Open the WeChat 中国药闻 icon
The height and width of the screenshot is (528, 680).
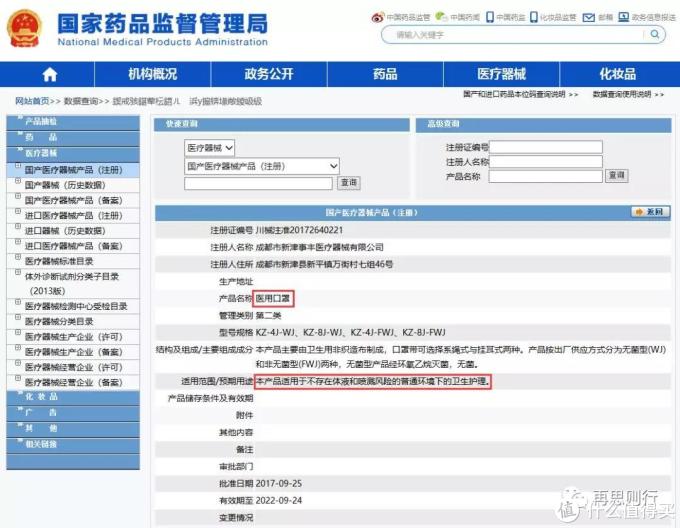(441, 17)
